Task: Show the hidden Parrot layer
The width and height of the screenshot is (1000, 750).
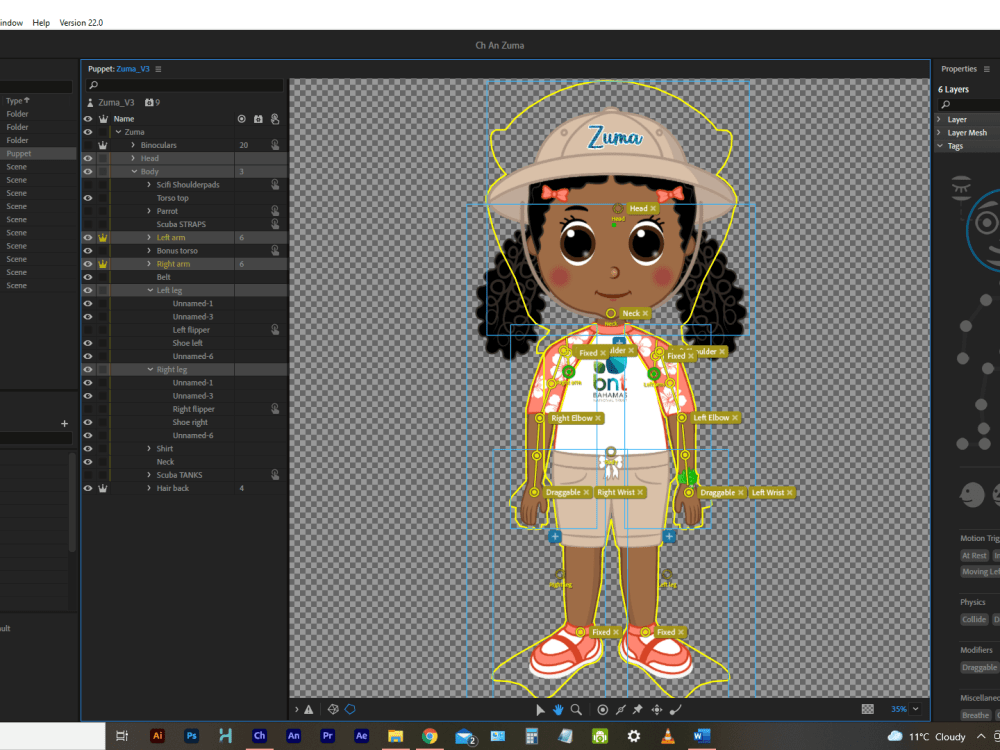Action: coord(88,211)
